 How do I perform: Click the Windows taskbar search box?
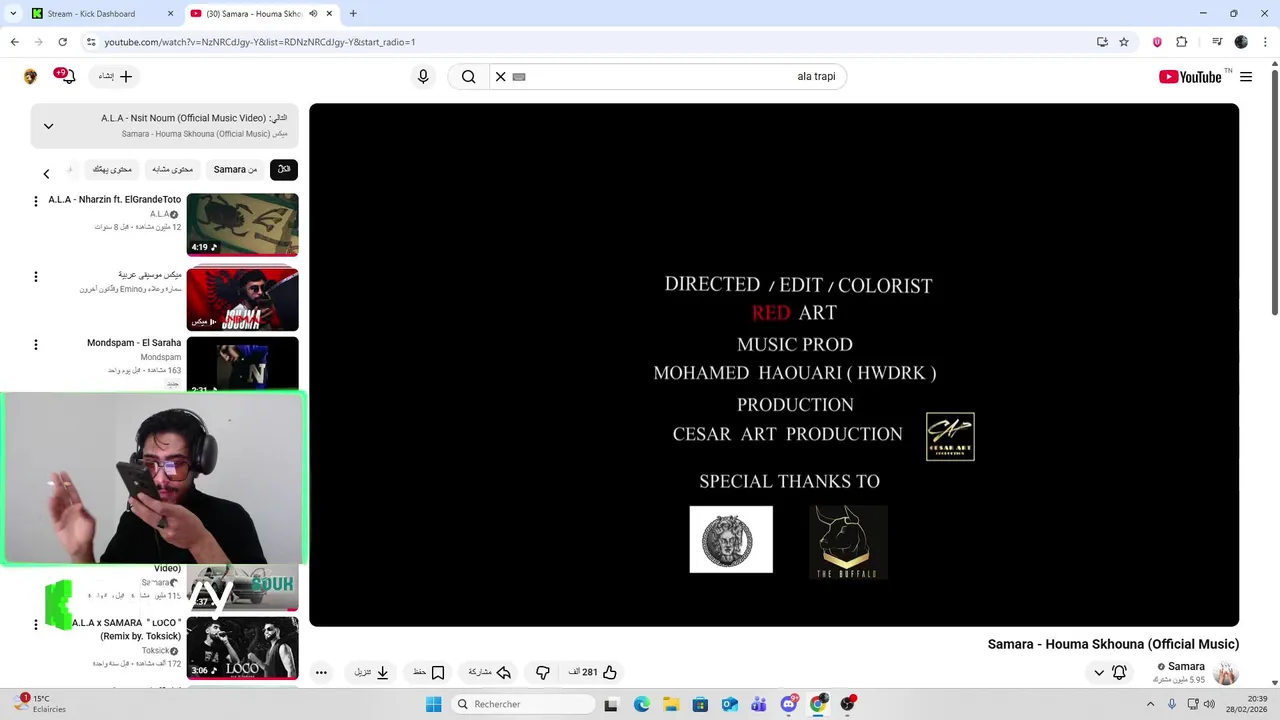coord(523,704)
